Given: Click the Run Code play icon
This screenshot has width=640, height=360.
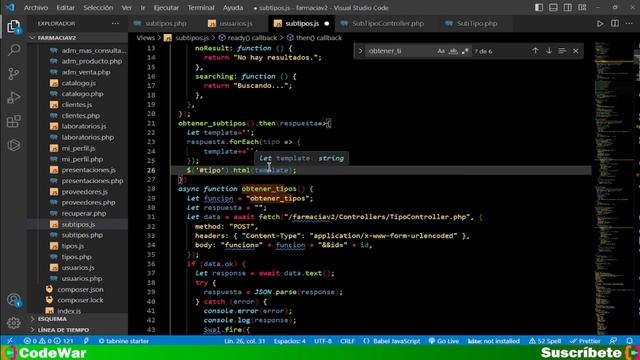Looking at the screenshot, I should coord(600,24).
